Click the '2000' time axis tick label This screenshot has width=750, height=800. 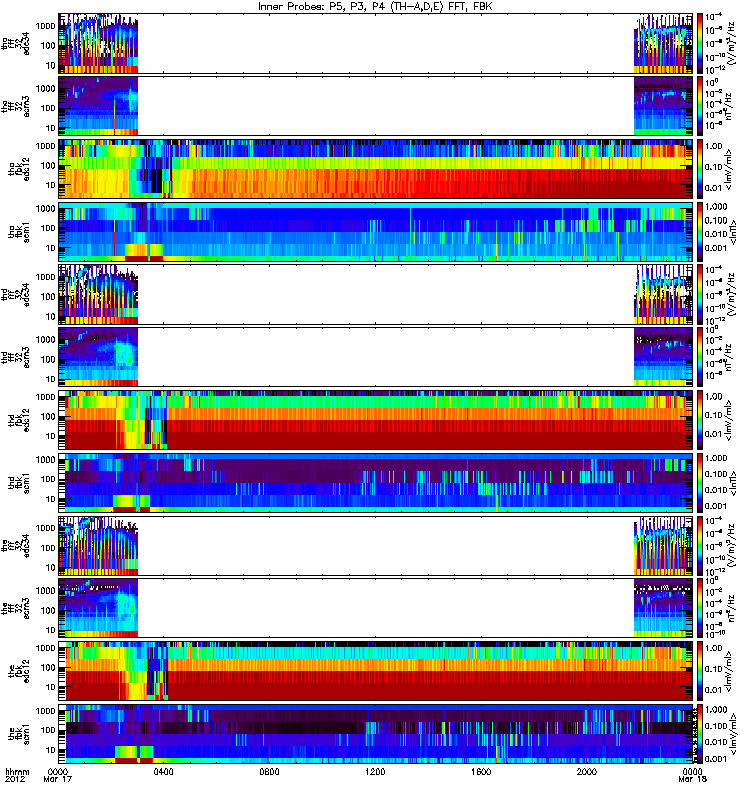(587, 772)
